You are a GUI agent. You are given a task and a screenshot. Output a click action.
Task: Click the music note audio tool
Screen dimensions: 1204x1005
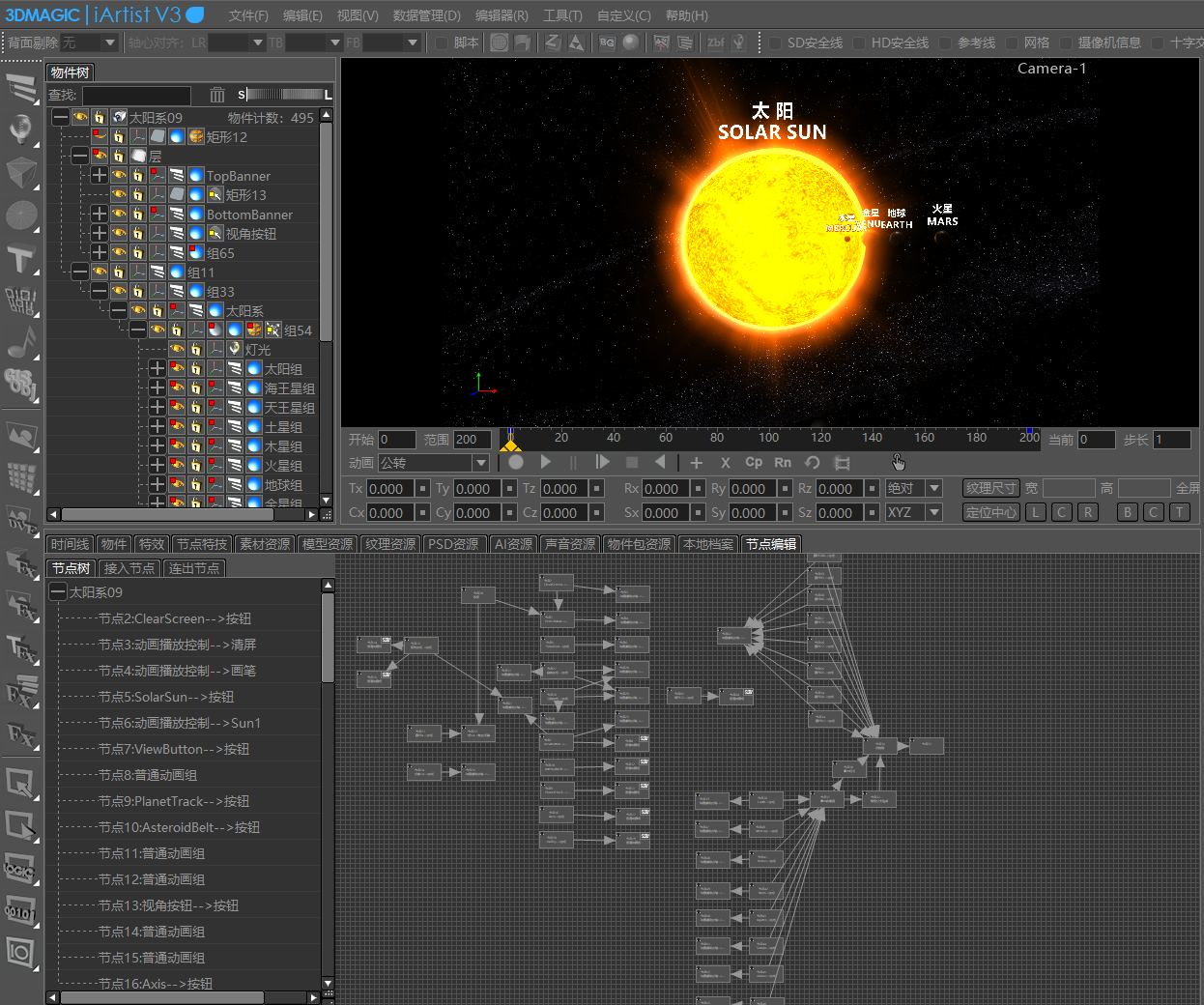click(21, 342)
